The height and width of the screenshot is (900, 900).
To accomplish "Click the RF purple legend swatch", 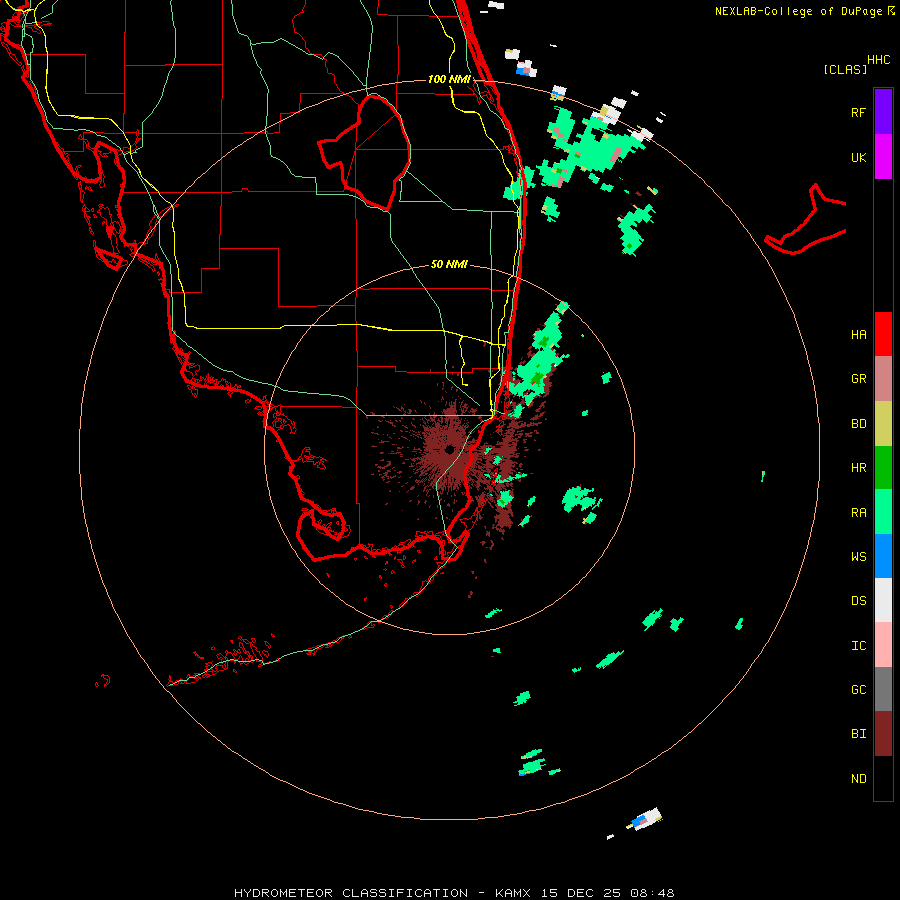I will 883,112.
